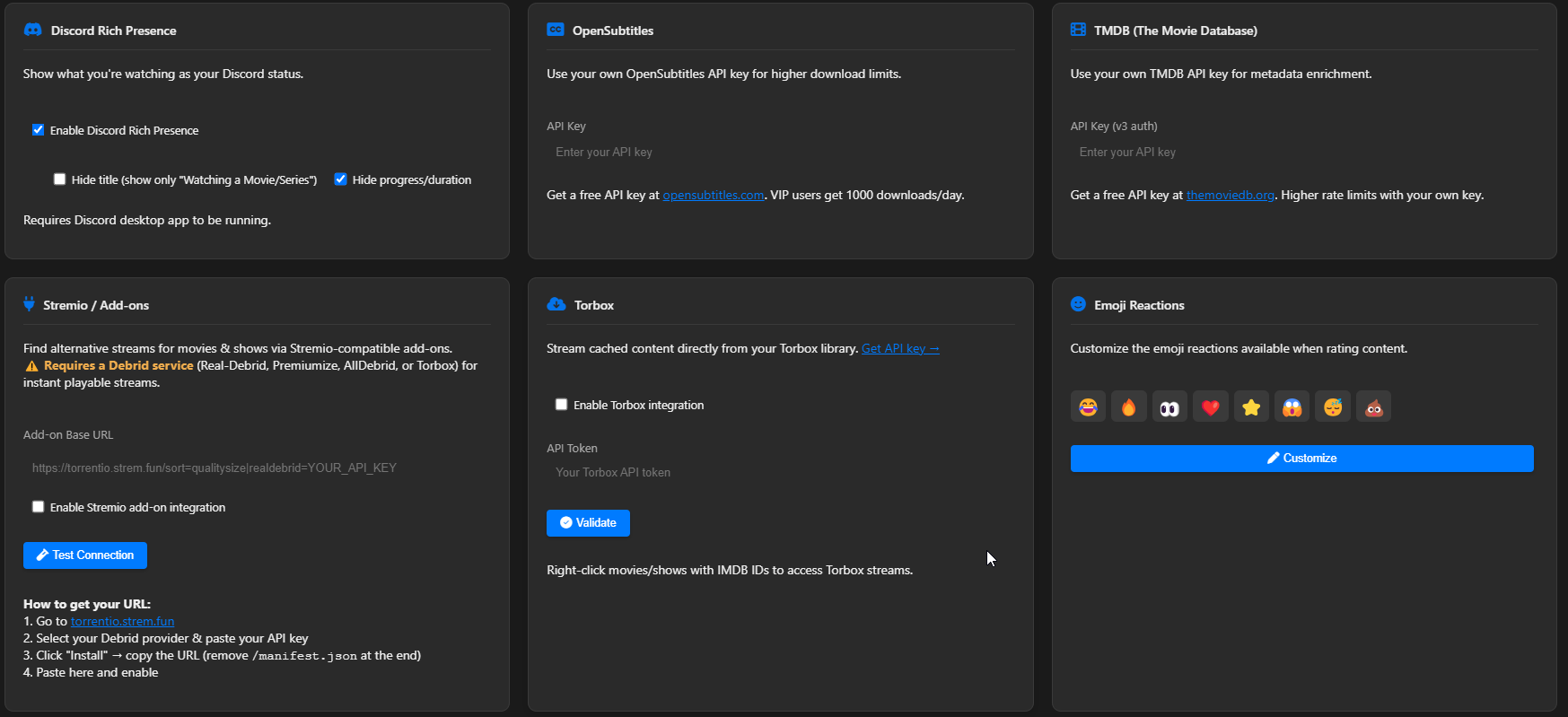Check Hide title option

pos(59,179)
